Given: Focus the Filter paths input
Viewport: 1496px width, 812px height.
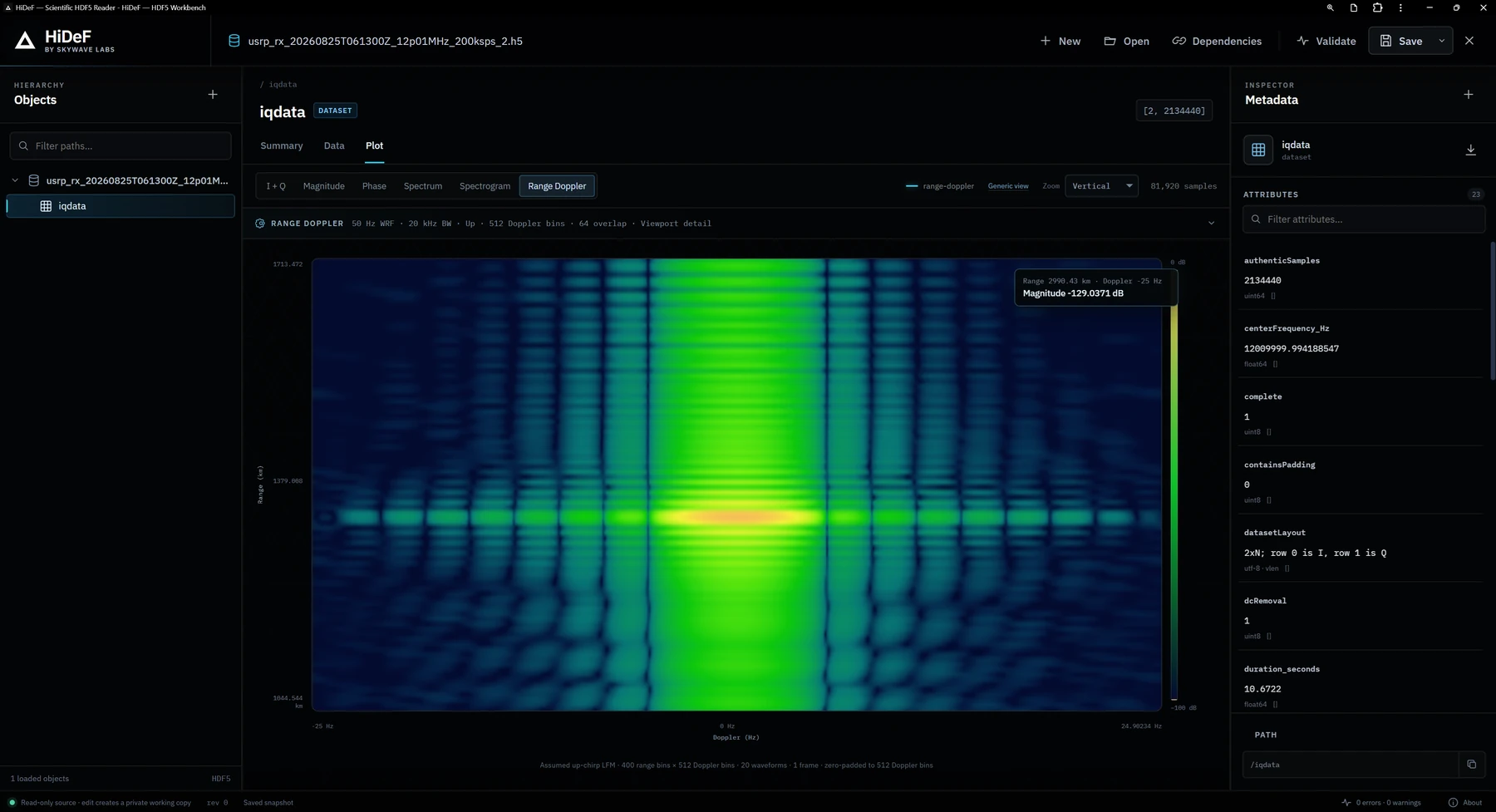Looking at the screenshot, I should tap(121, 145).
